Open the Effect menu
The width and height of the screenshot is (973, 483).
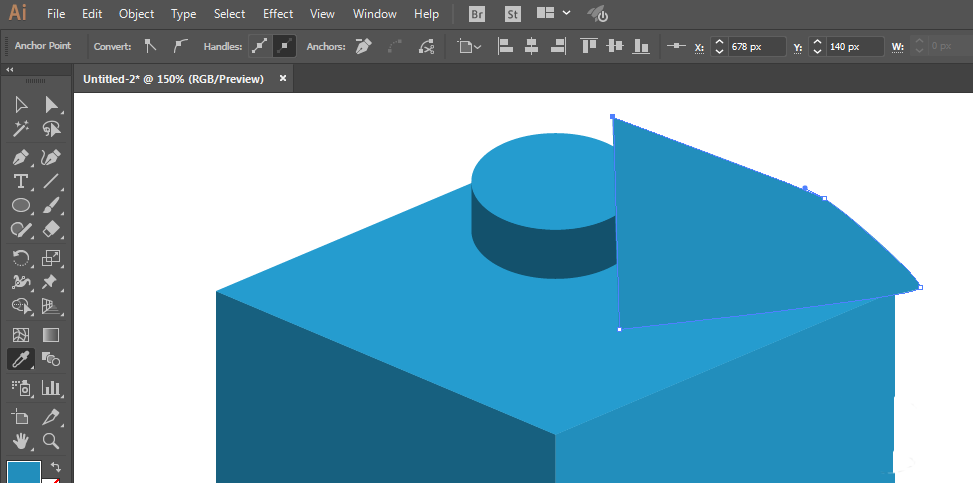[x=277, y=14]
